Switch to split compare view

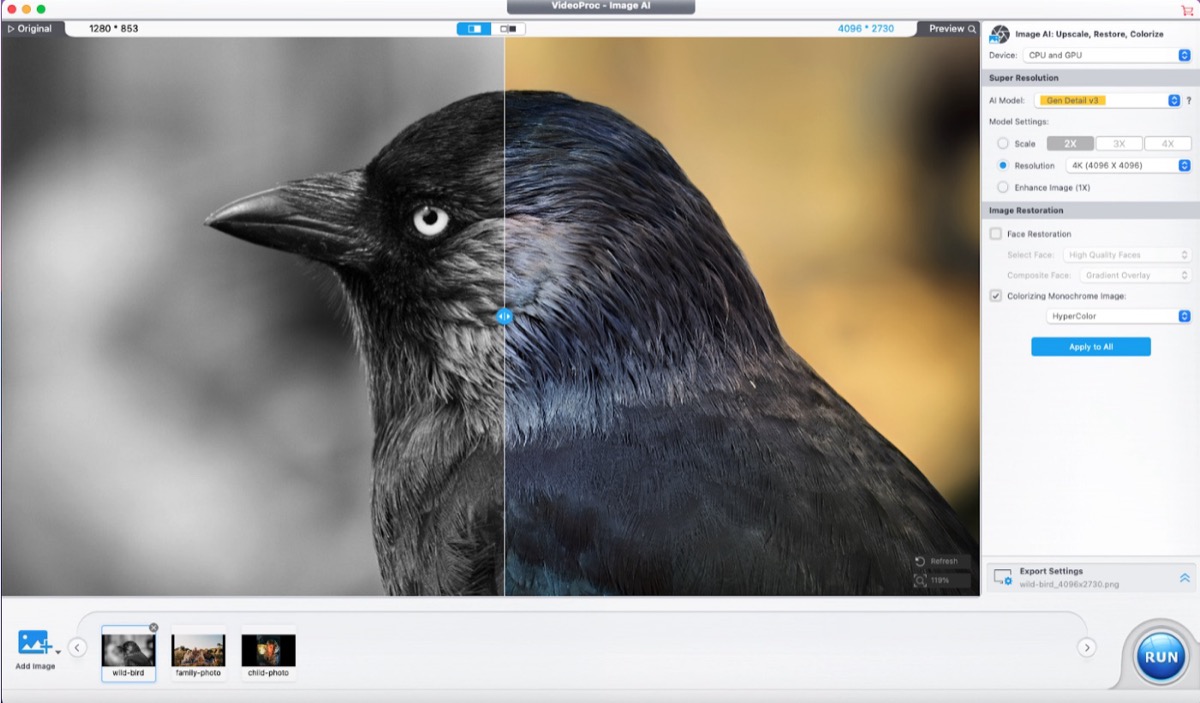[474, 29]
